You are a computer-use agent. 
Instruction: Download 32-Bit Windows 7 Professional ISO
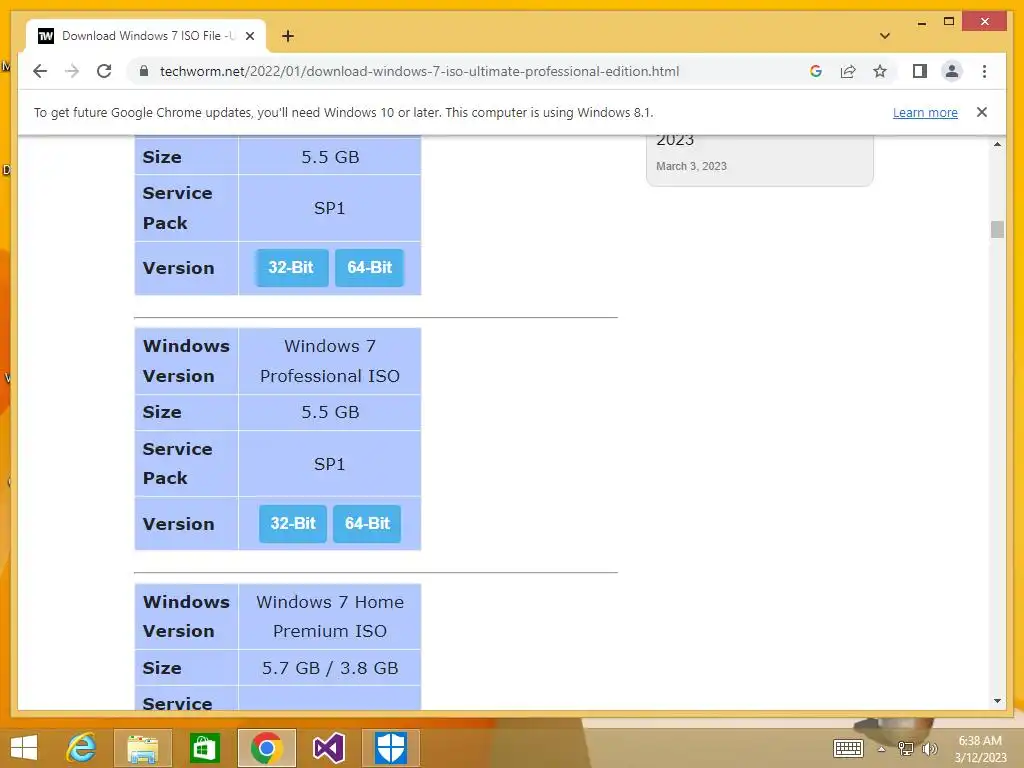coord(293,523)
